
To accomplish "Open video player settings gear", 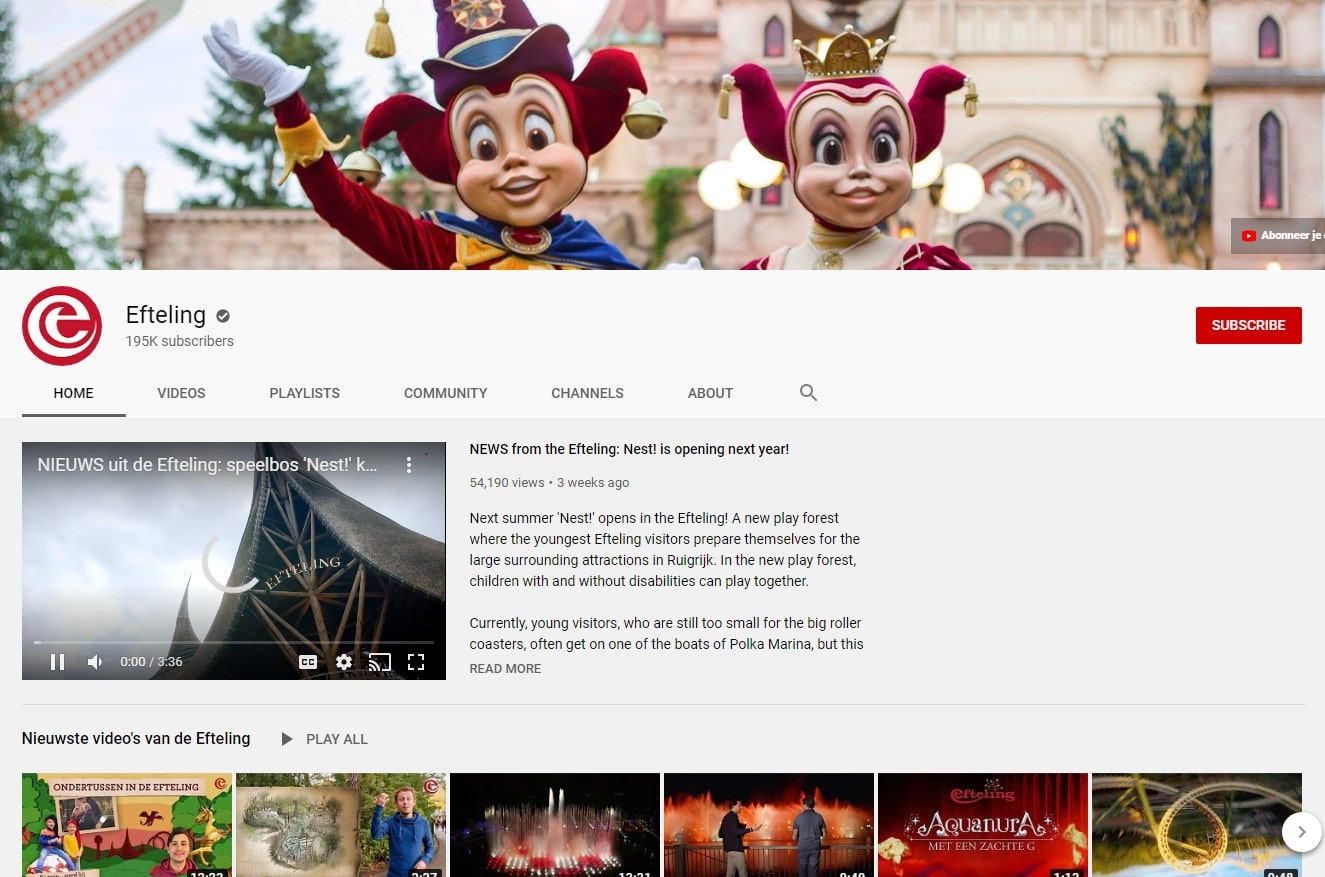I will tap(344, 662).
